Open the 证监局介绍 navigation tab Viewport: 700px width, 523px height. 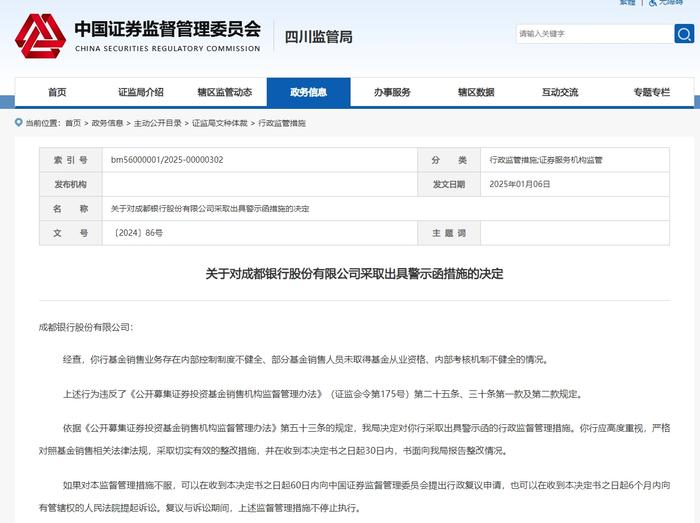point(141,92)
